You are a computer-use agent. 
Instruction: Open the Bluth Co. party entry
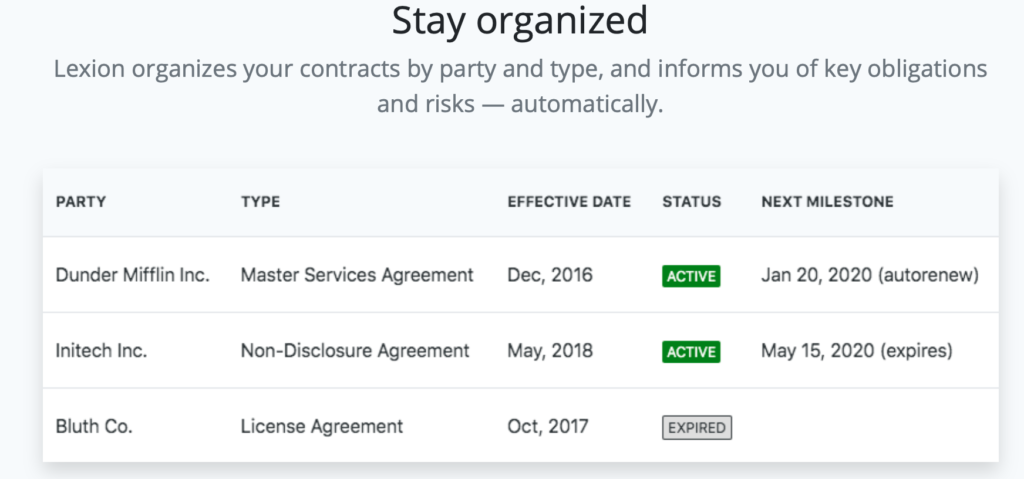click(x=94, y=427)
